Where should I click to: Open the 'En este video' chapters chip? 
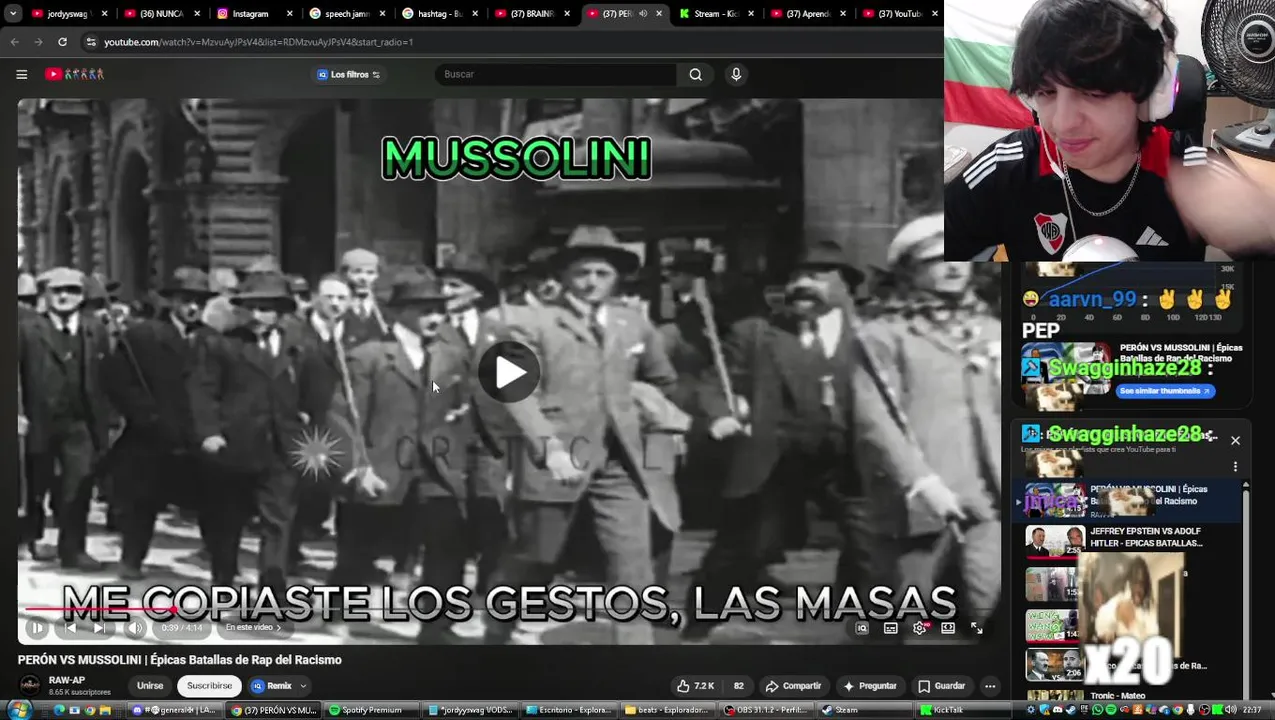[x=252, y=628]
